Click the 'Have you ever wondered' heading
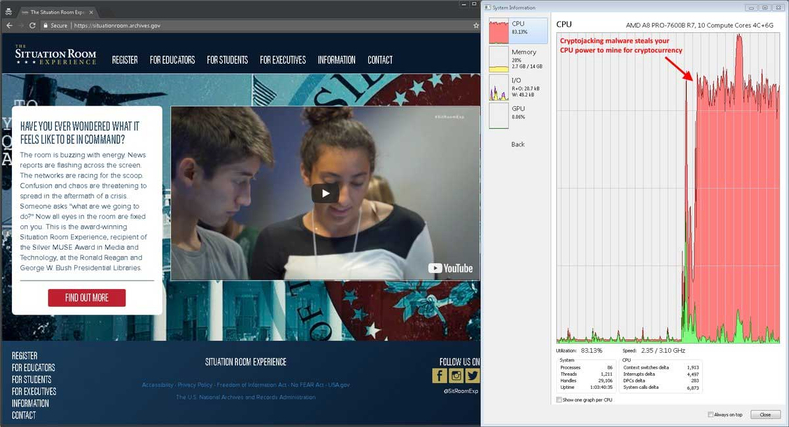Viewport: 789px width, 427px height. (x=80, y=133)
